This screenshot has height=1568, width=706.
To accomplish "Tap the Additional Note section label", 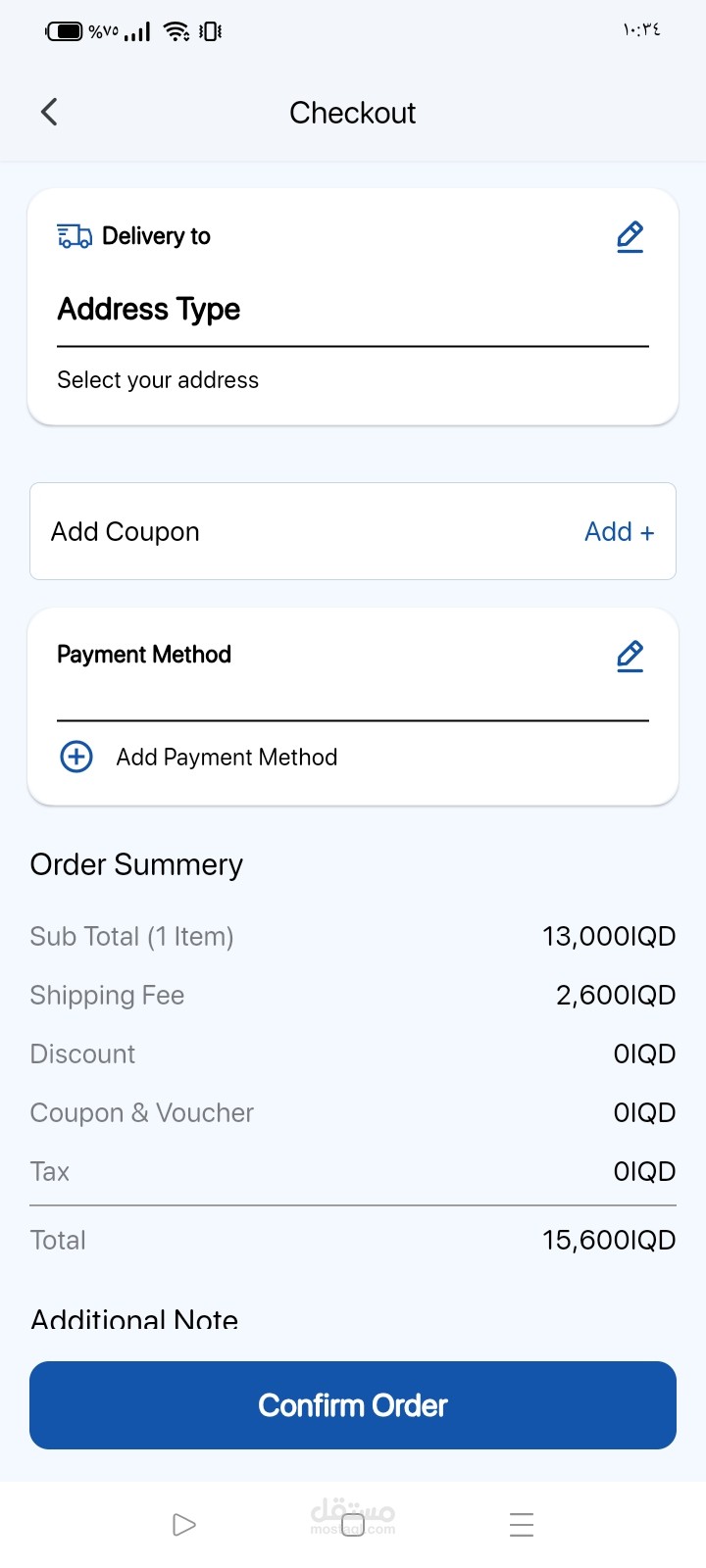I will [x=134, y=1319].
